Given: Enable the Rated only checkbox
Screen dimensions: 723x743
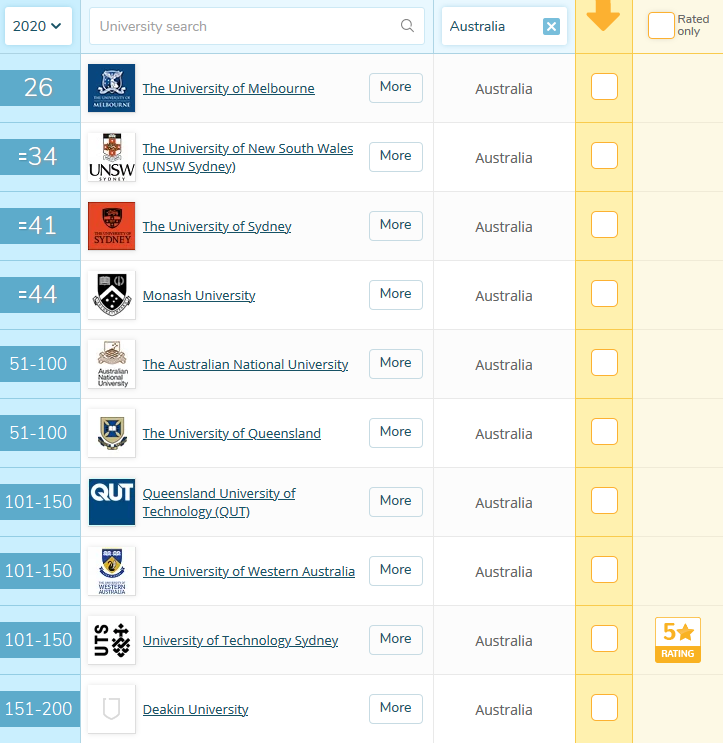Looking at the screenshot, I should (x=660, y=26).
